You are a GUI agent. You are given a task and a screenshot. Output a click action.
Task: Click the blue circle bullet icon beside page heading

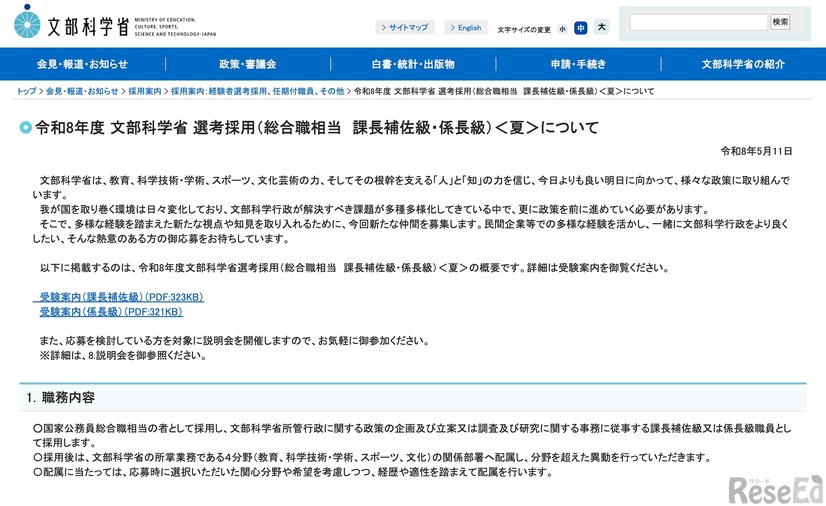point(25,127)
